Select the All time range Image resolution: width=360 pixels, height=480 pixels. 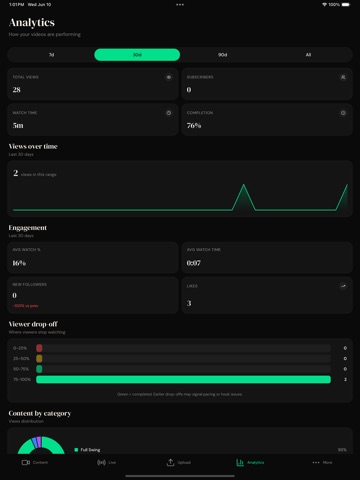pos(308,55)
